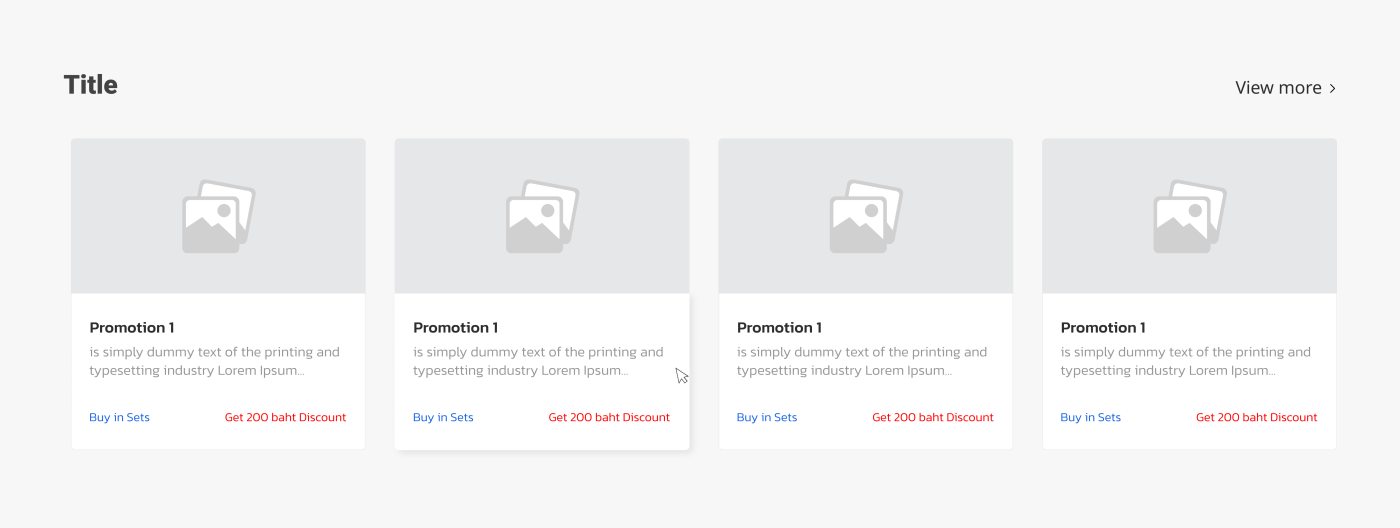Click the image placeholder icon in first card
This screenshot has width=1400, height=528.
[x=218, y=216]
